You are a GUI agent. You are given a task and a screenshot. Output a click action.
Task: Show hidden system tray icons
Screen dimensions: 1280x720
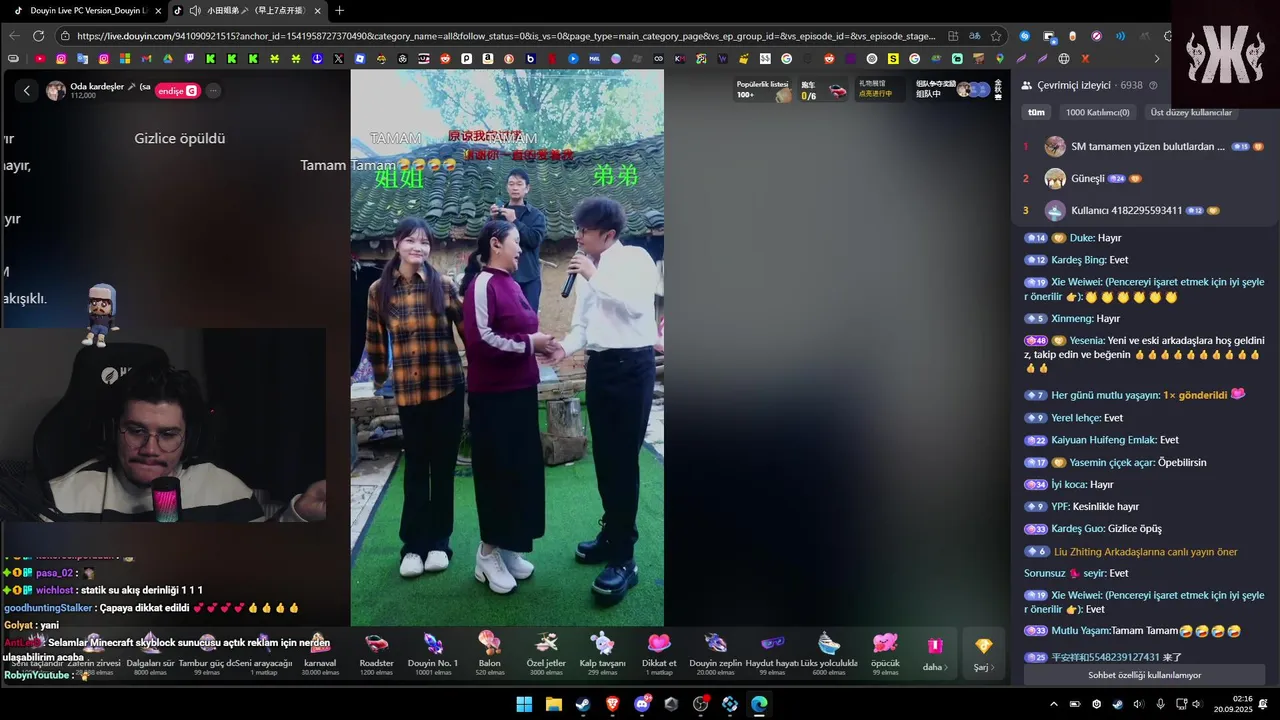(x=1053, y=704)
